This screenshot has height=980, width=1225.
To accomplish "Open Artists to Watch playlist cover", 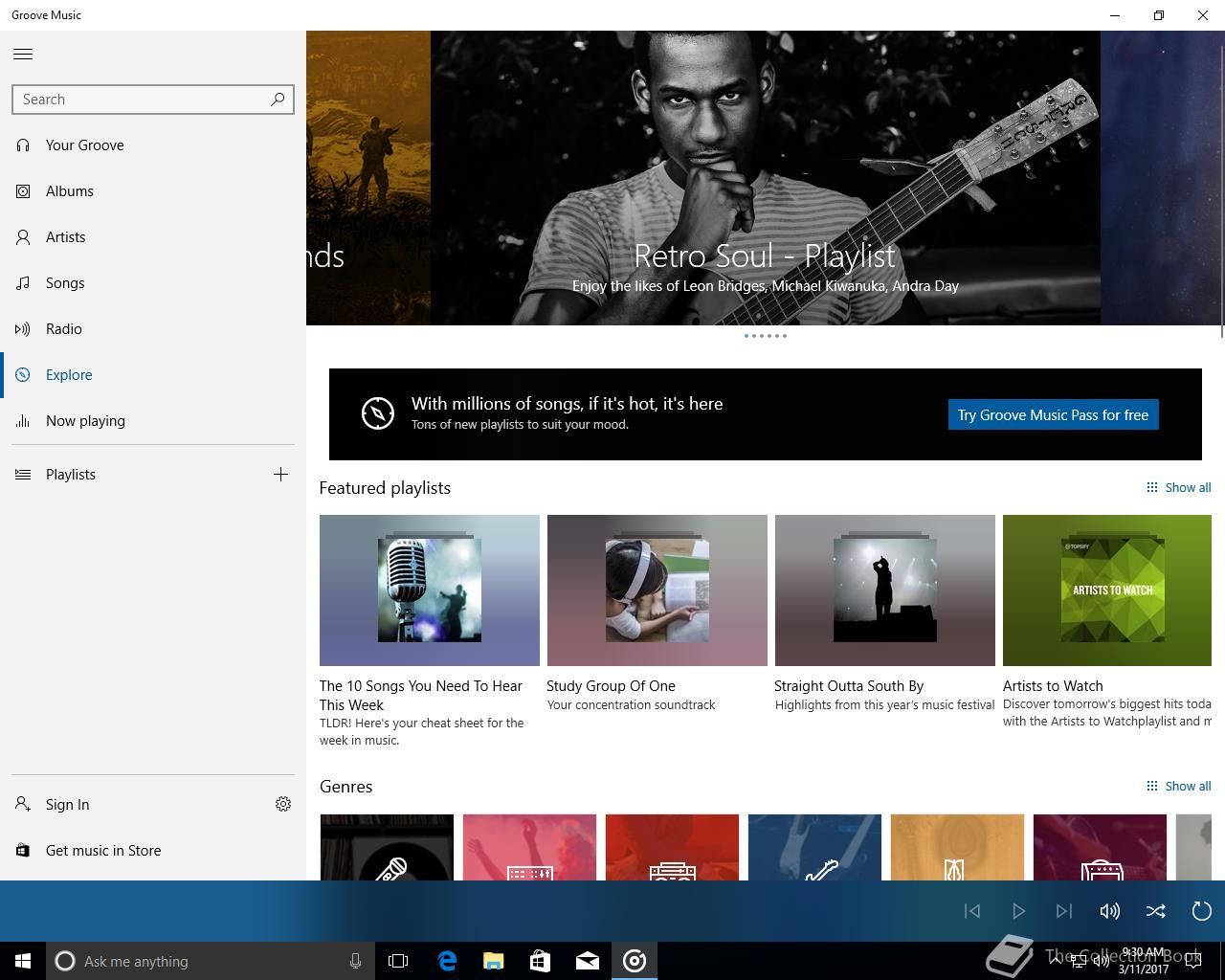I will coord(1107,590).
